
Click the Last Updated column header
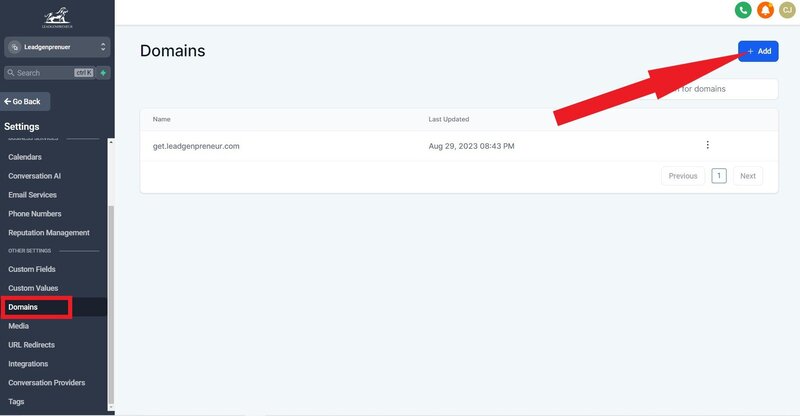(x=449, y=119)
